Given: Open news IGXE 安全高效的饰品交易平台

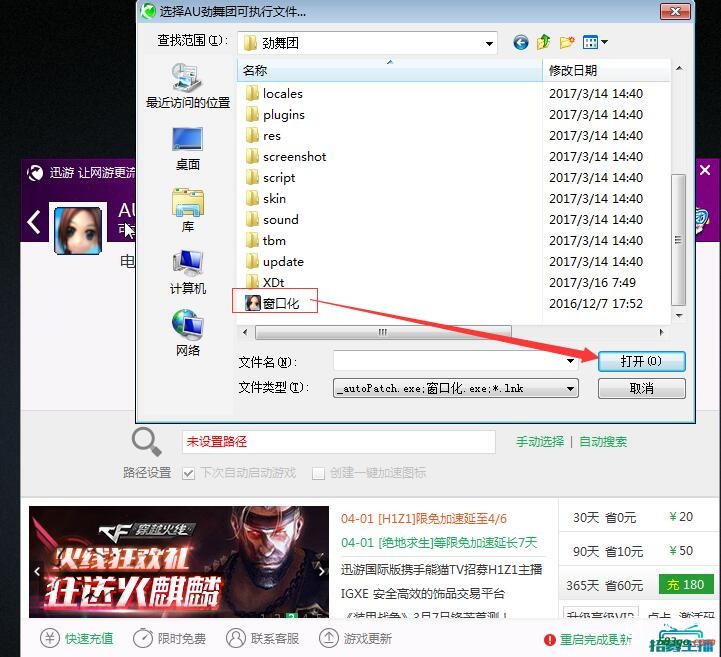Looking at the screenshot, I should [423, 594].
